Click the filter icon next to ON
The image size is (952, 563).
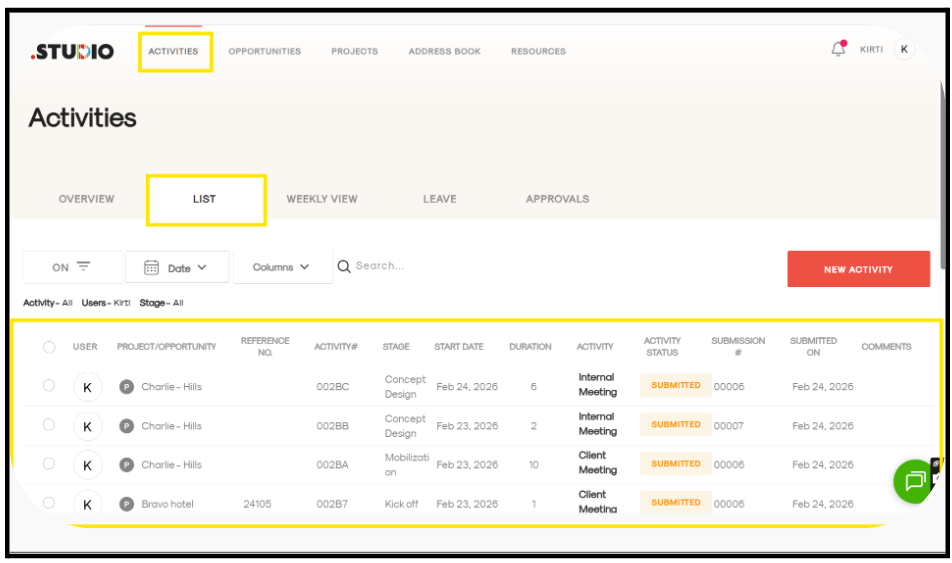click(x=84, y=267)
